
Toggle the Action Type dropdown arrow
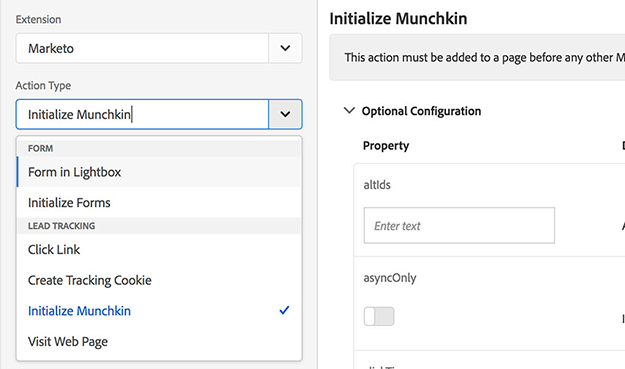pos(285,114)
